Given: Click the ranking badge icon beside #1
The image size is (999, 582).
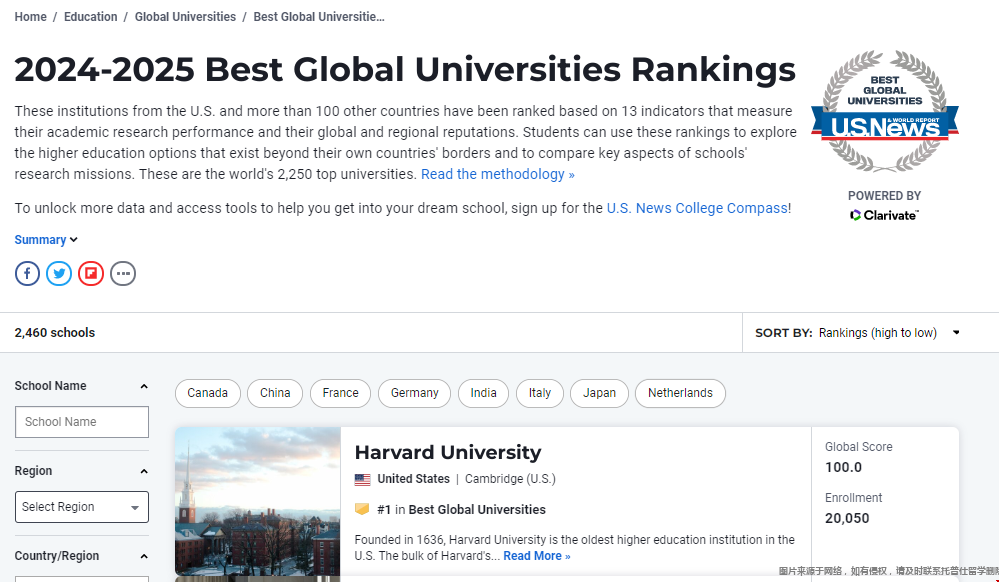Looking at the screenshot, I should tap(362, 509).
